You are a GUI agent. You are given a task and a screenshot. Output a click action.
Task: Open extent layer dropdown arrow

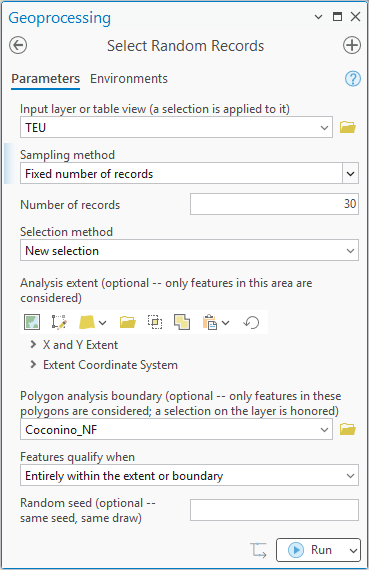tap(103, 322)
